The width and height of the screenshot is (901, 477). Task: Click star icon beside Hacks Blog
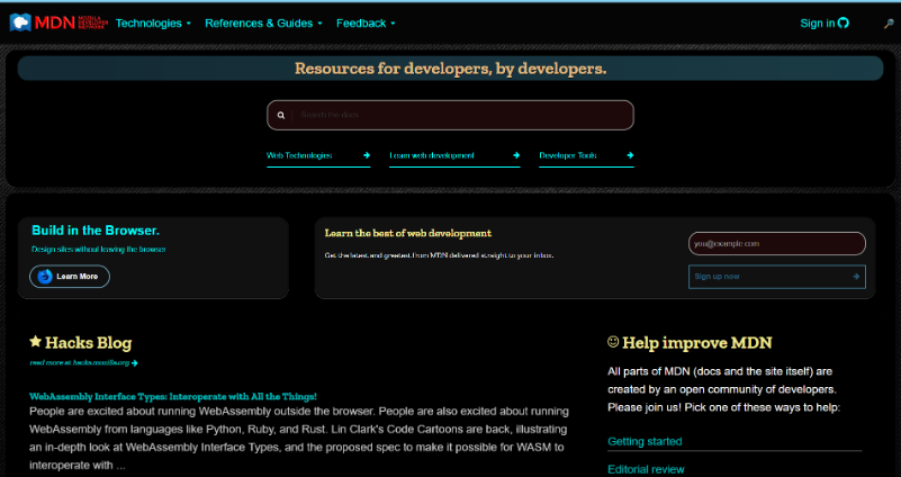click(x=36, y=342)
